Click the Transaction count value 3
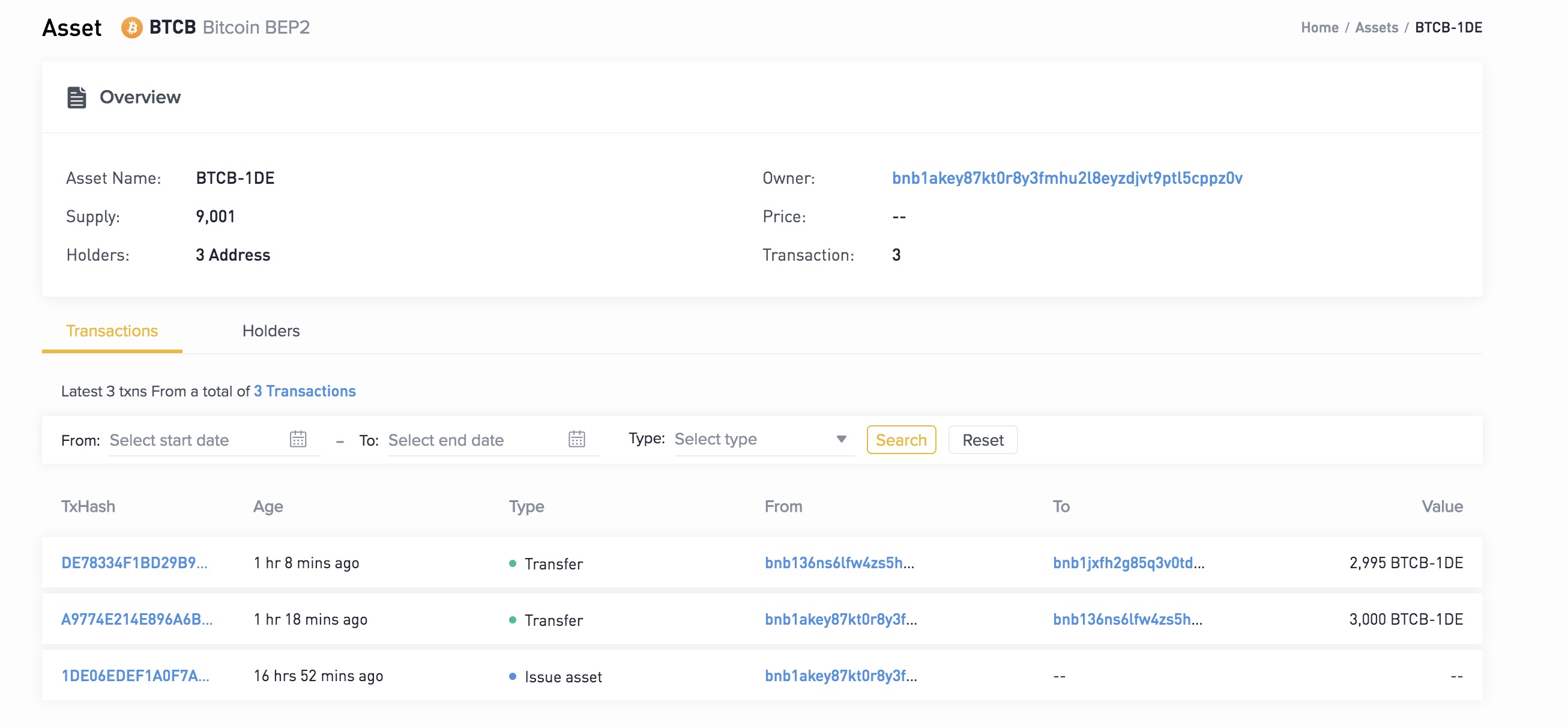Image resolution: width=1568 pixels, height=728 pixels. (x=896, y=255)
